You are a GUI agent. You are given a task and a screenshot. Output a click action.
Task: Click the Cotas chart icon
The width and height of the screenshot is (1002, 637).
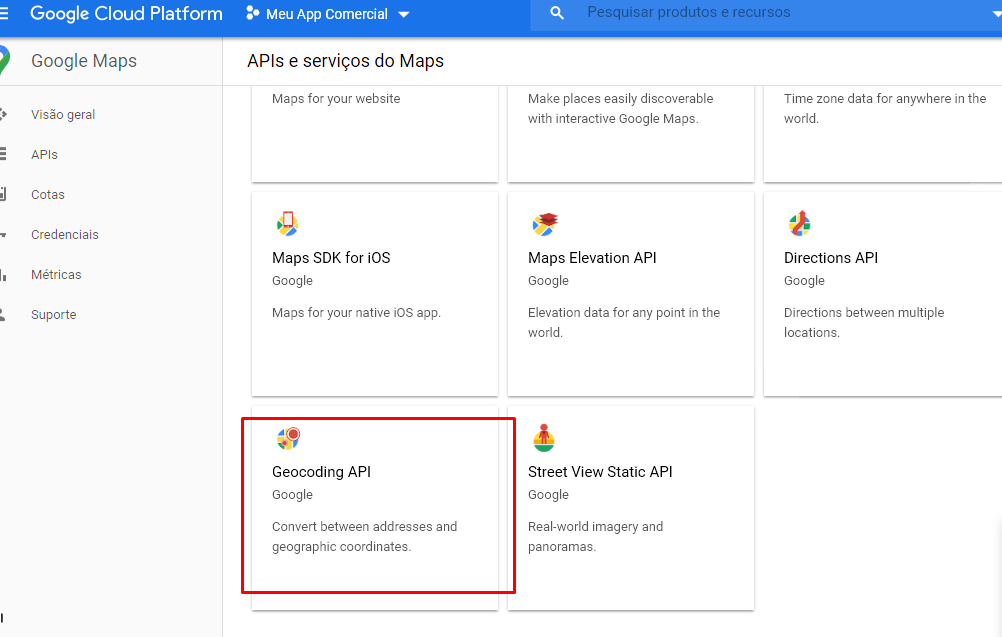point(3,194)
